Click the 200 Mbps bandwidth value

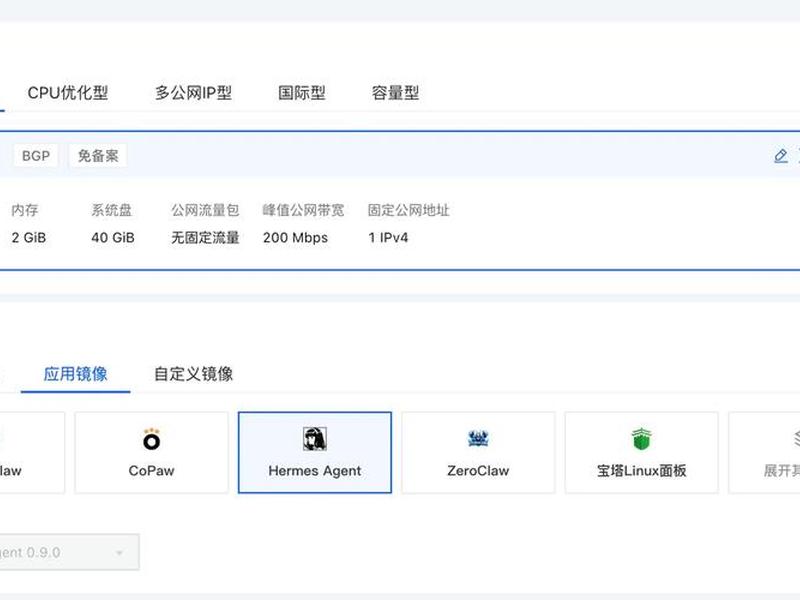click(x=295, y=238)
